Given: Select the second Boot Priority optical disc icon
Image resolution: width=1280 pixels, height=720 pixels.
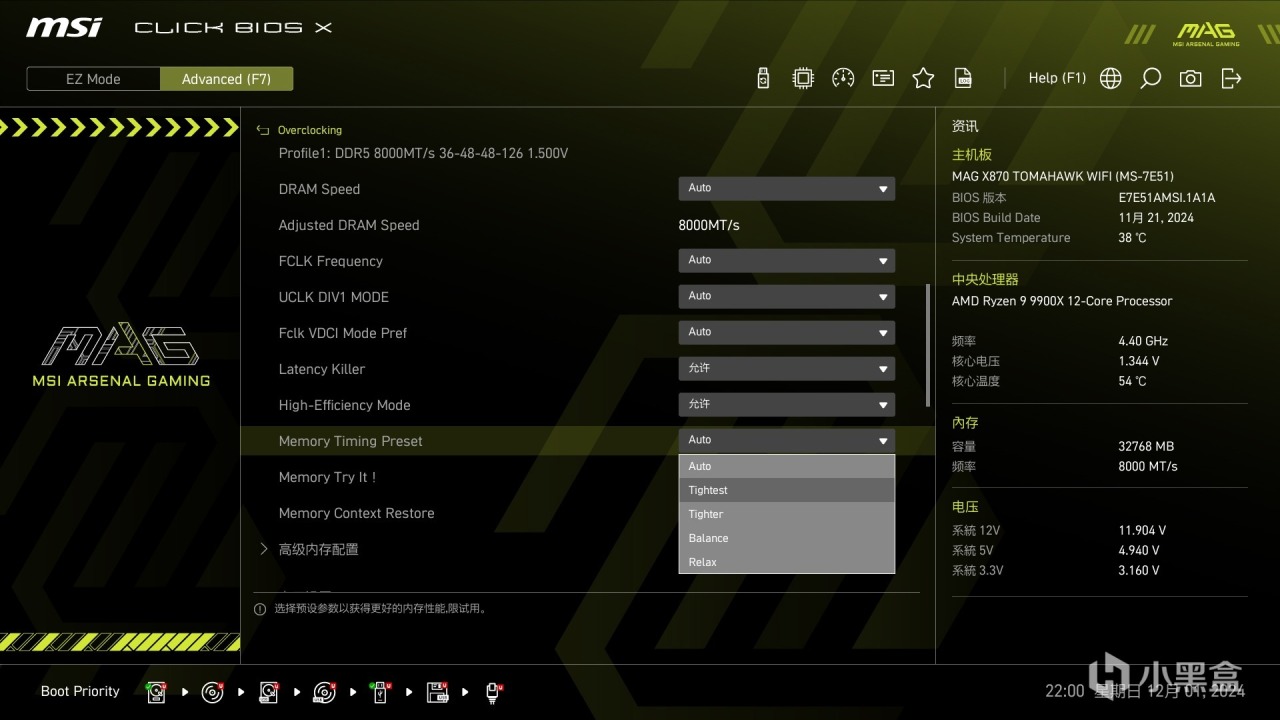Looking at the screenshot, I should coord(212,692).
